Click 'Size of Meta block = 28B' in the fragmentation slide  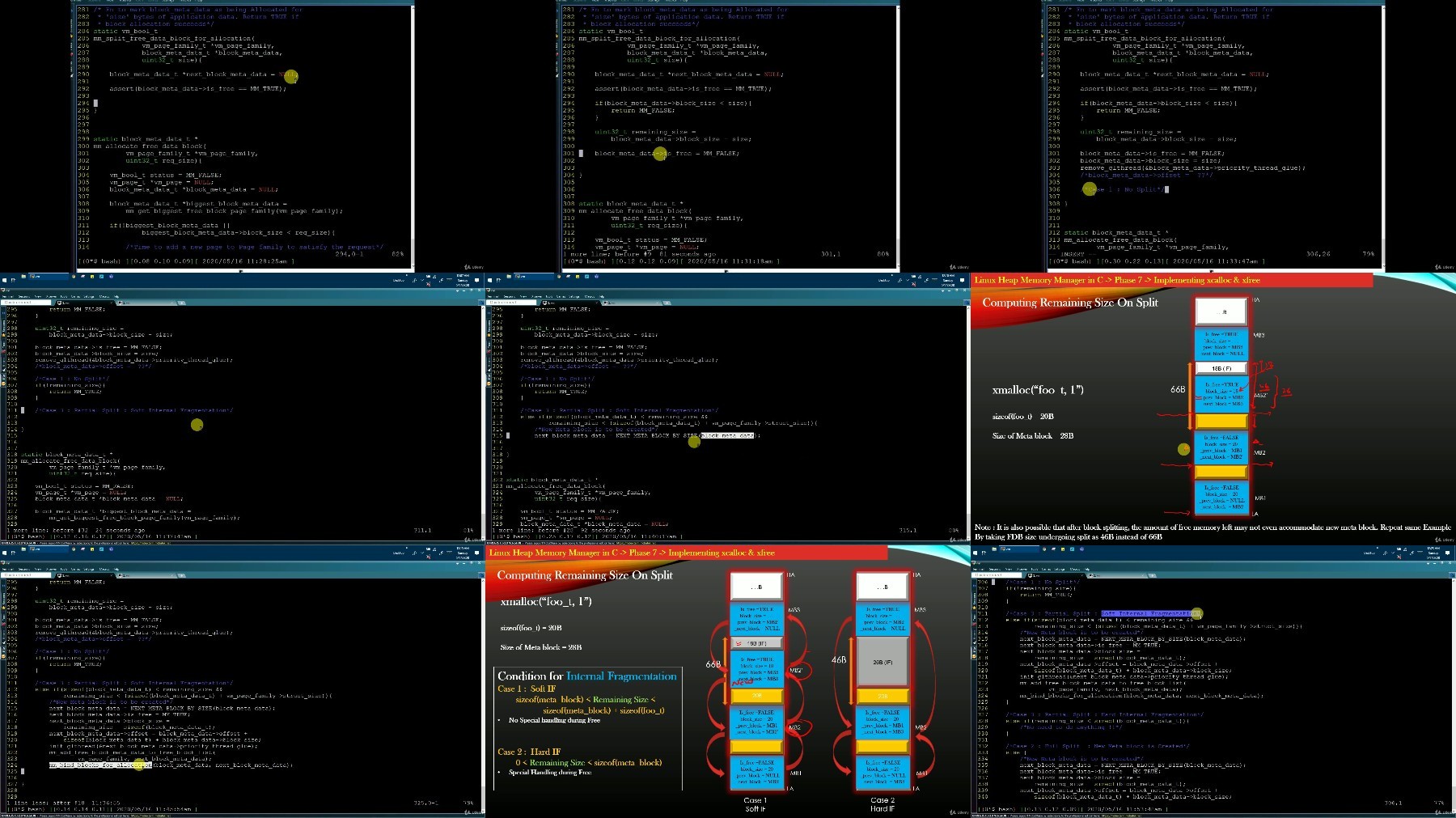click(540, 647)
